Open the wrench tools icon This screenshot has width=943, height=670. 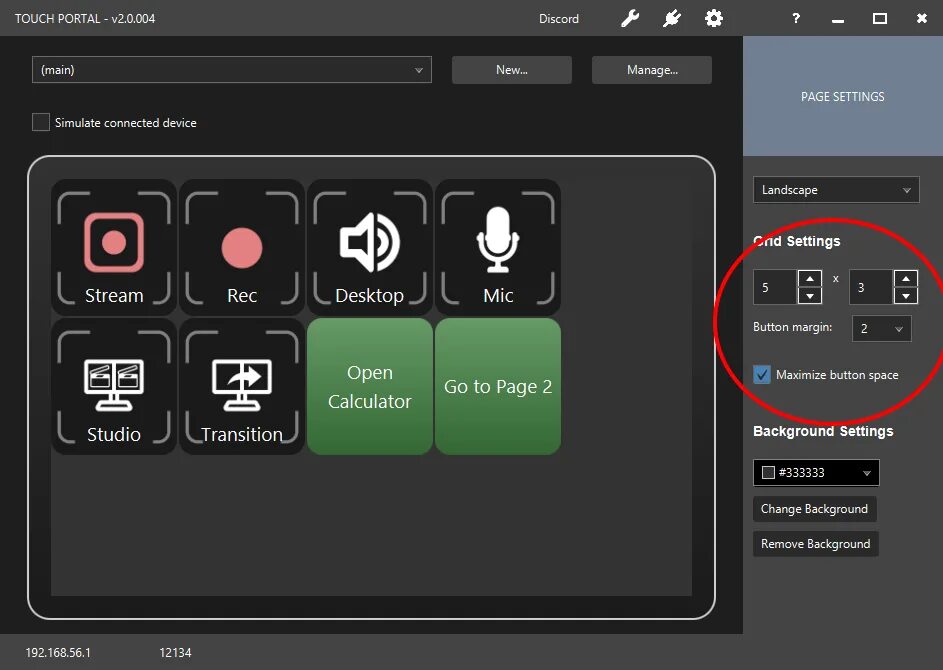[630, 19]
